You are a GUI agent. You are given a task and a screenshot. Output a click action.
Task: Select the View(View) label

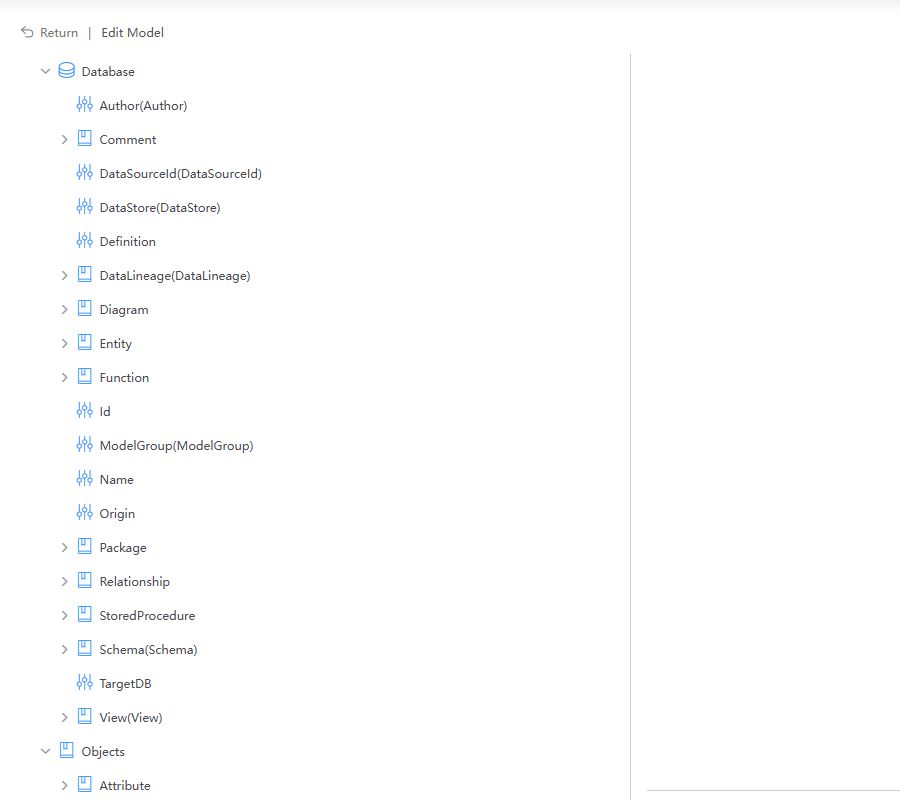pyautogui.click(x=131, y=718)
